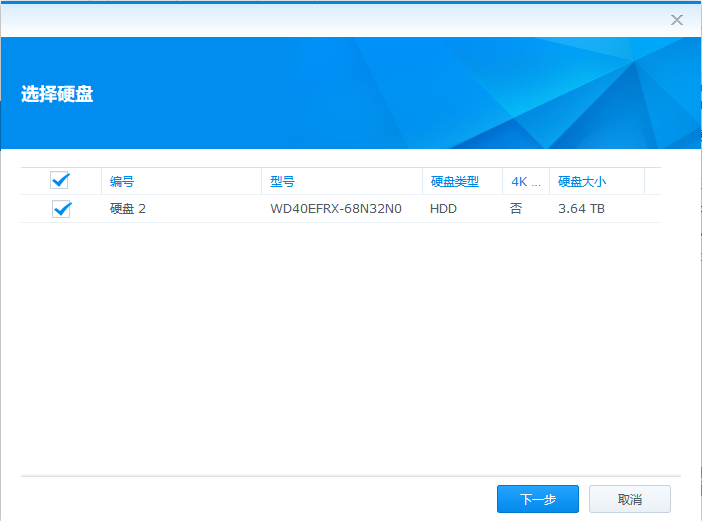The width and height of the screenshot is (702, 521).
Task: Click the 型号 column header
Action: click(x=282, y=182)
